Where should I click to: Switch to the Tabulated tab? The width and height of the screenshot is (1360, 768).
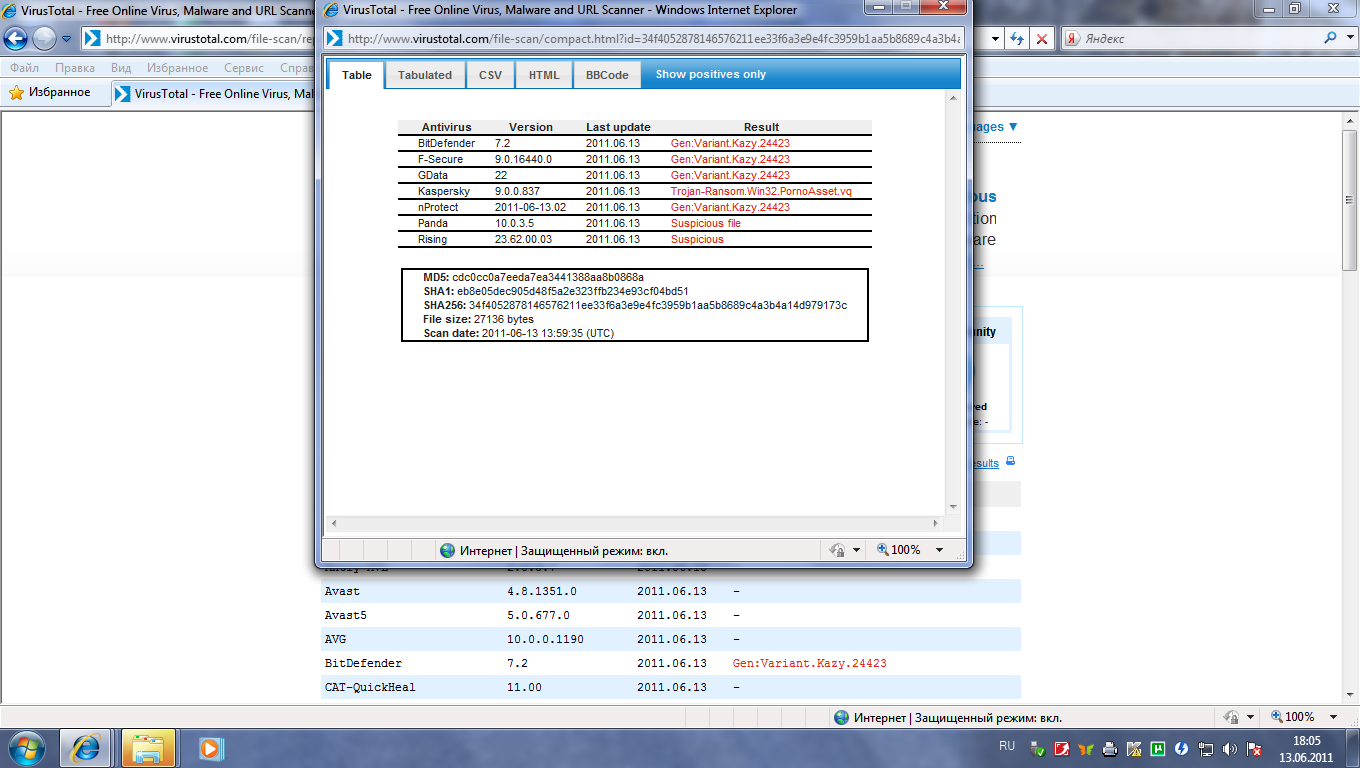click(425, 75)
